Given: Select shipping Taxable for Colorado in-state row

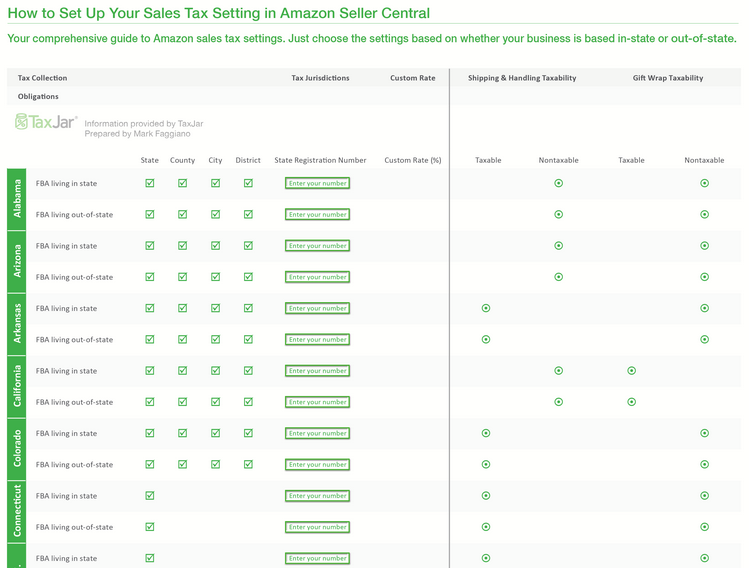Looking at the screenshot, I should pyautogui.click(x=486, y=433).
